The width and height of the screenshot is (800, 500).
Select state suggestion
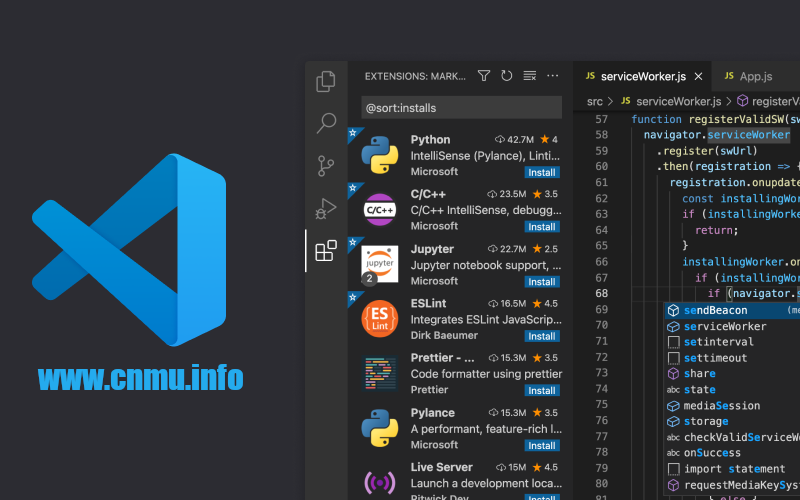pyautogui.click(x=732, y=390)
